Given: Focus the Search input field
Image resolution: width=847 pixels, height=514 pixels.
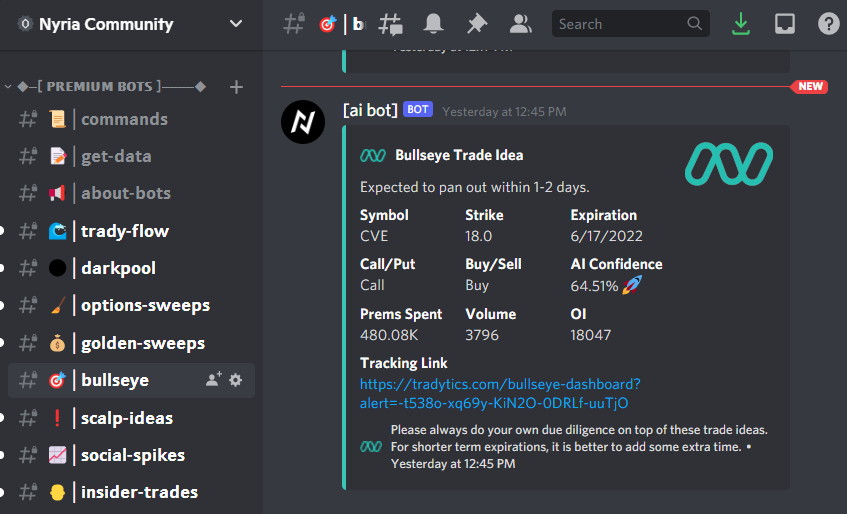Looking at the screenshot, I should 630,24.
